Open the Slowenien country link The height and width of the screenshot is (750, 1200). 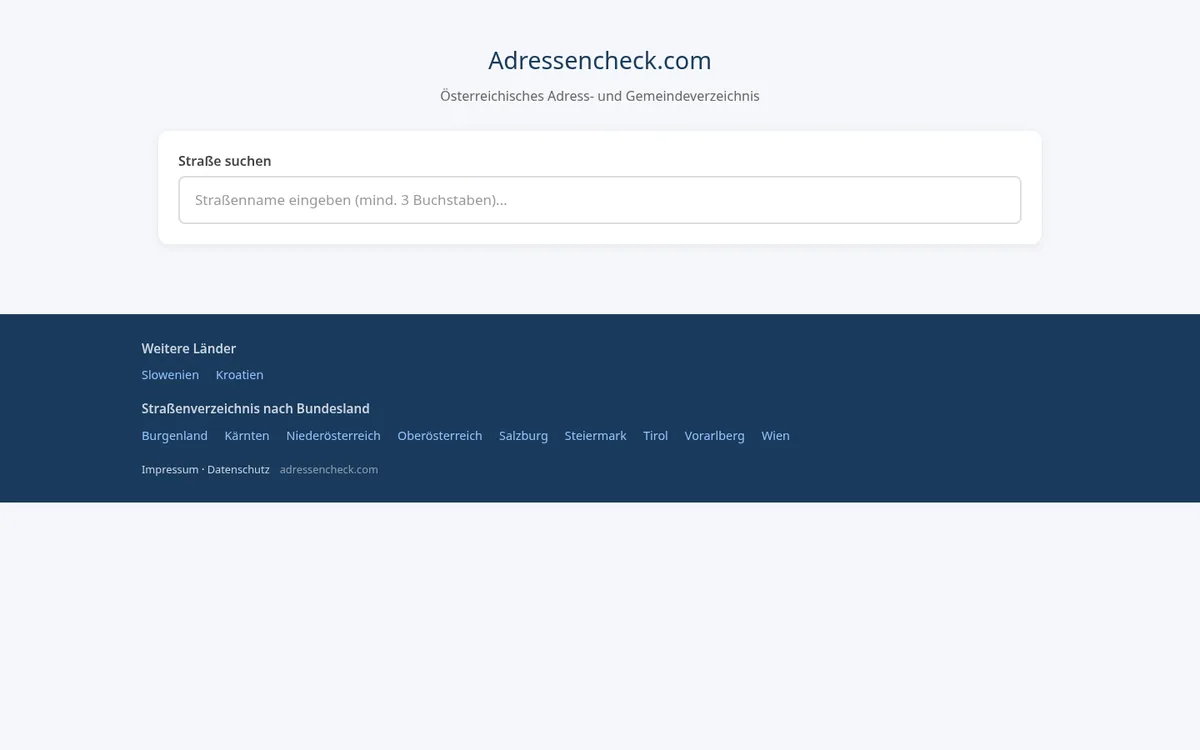[x=170, y=375]
